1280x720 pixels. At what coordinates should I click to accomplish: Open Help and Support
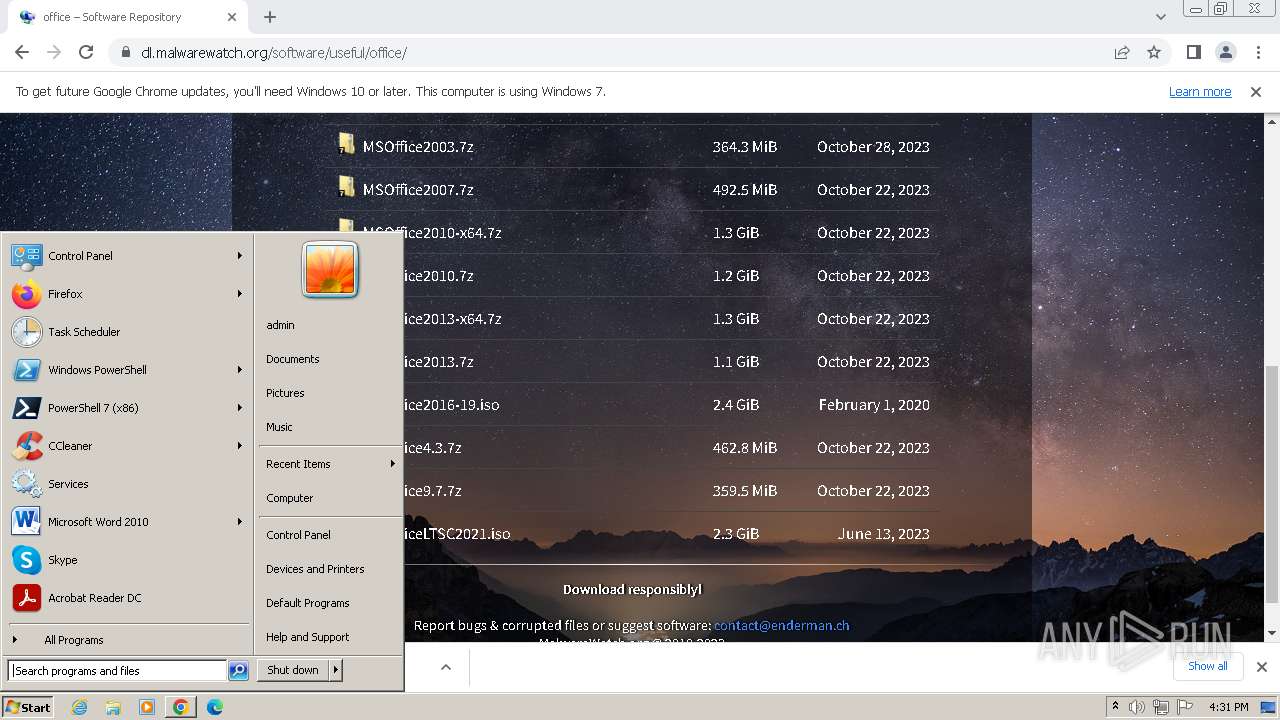pyautogui.click(x=308, y=637)
